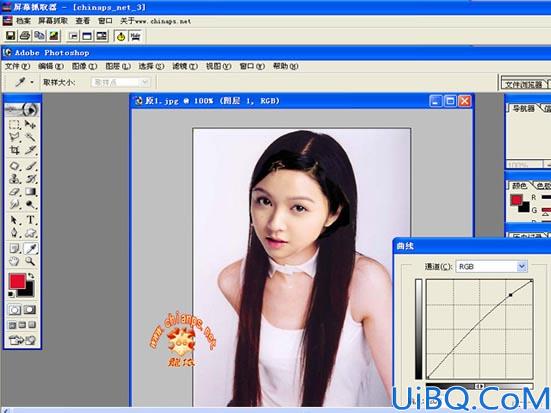Open Photoshop 编辑 (Edit) menu

point(51,66)
